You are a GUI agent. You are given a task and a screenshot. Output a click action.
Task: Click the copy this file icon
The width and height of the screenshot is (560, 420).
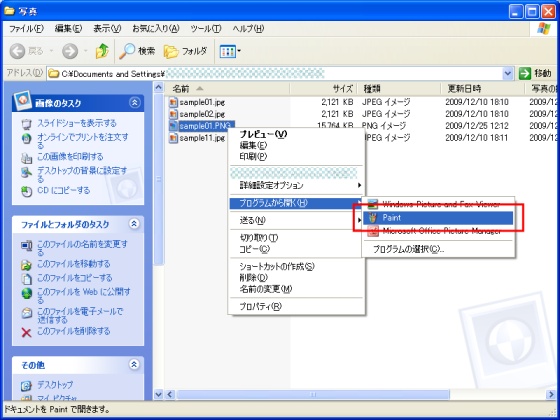(27, 279)
